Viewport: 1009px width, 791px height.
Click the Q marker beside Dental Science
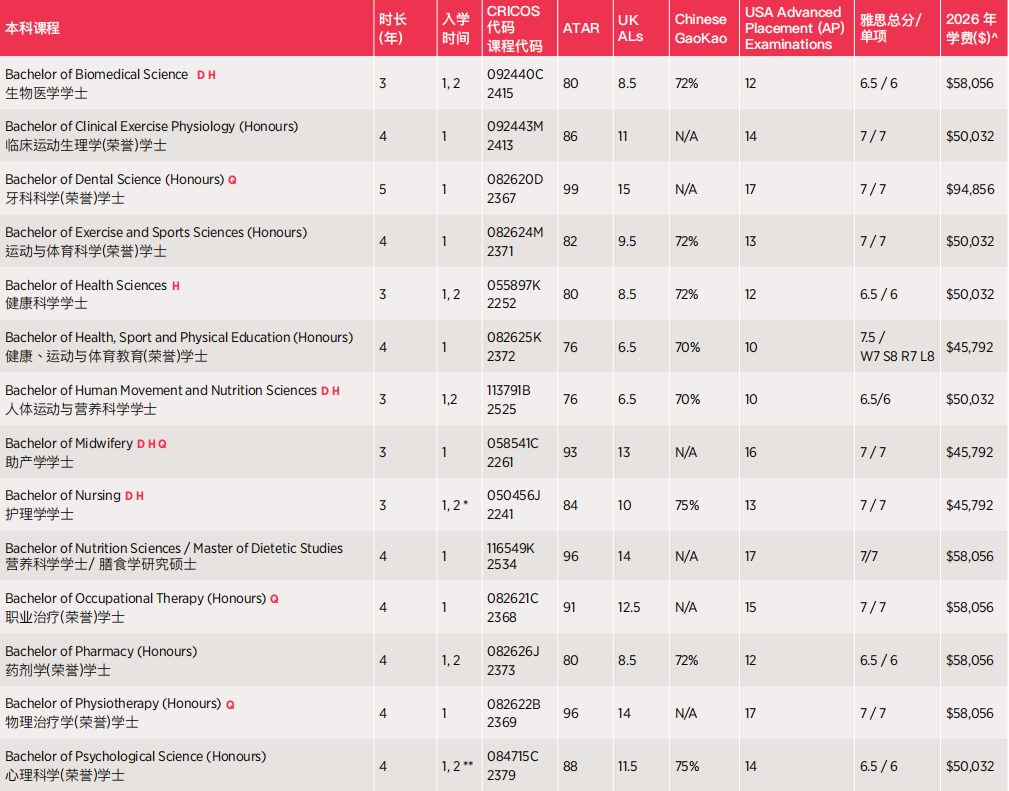[232, 180]
